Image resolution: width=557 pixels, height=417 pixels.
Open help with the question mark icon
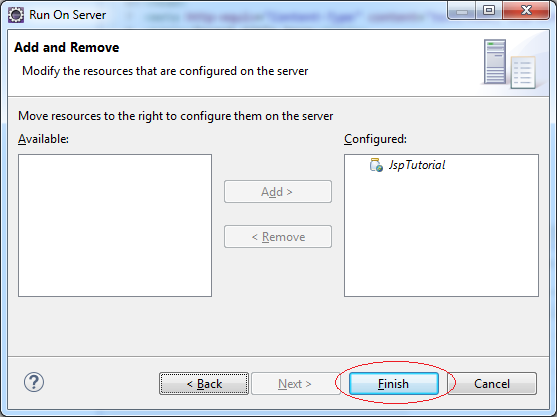click(x=34, y=382)
